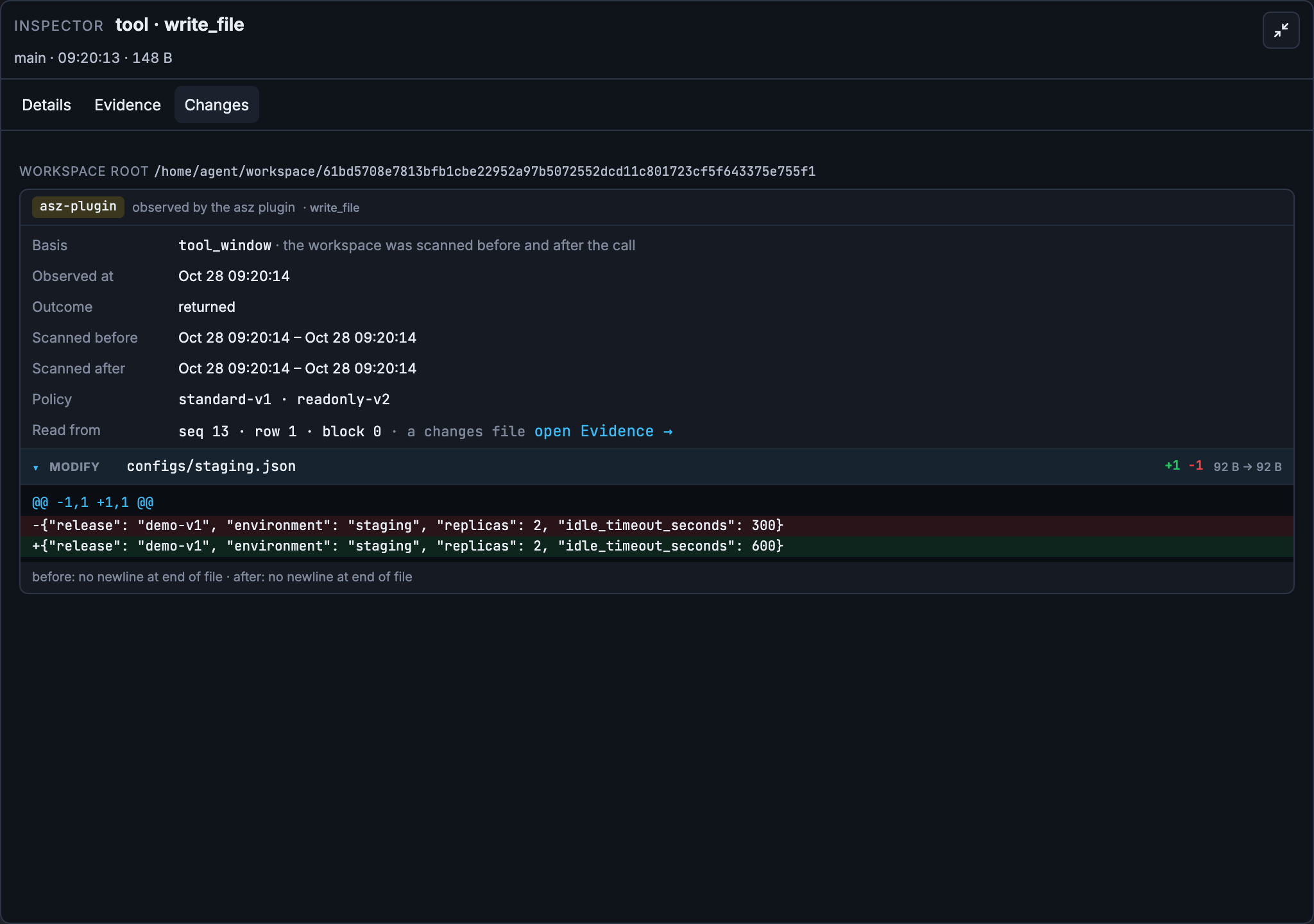1314x924 pixels.
Task: Click the asz-plugin badge
Action: tap(78, 207)
